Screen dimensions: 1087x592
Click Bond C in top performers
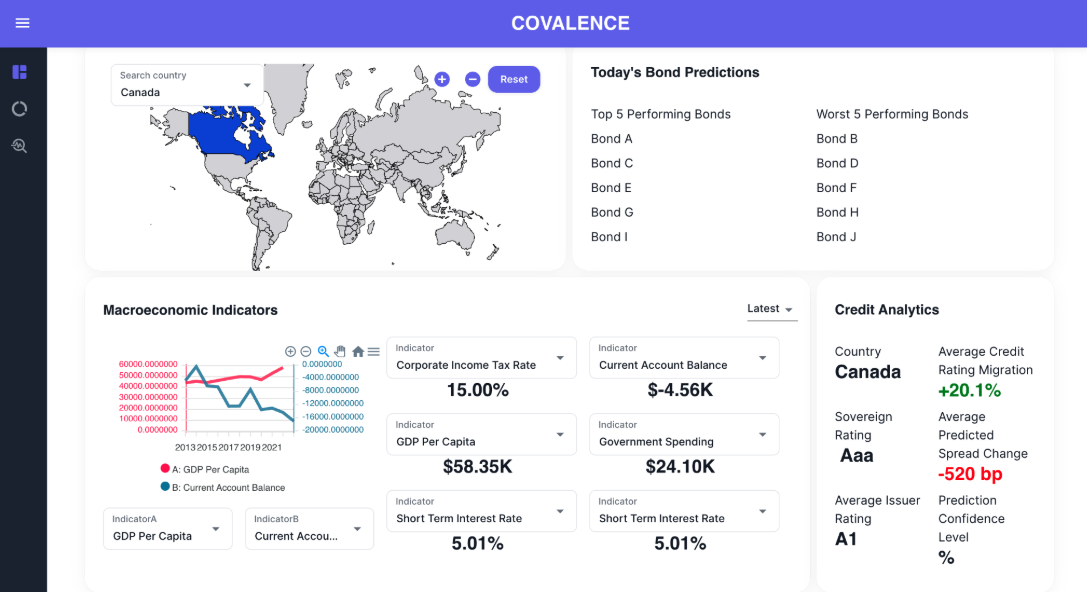(611, 163)
